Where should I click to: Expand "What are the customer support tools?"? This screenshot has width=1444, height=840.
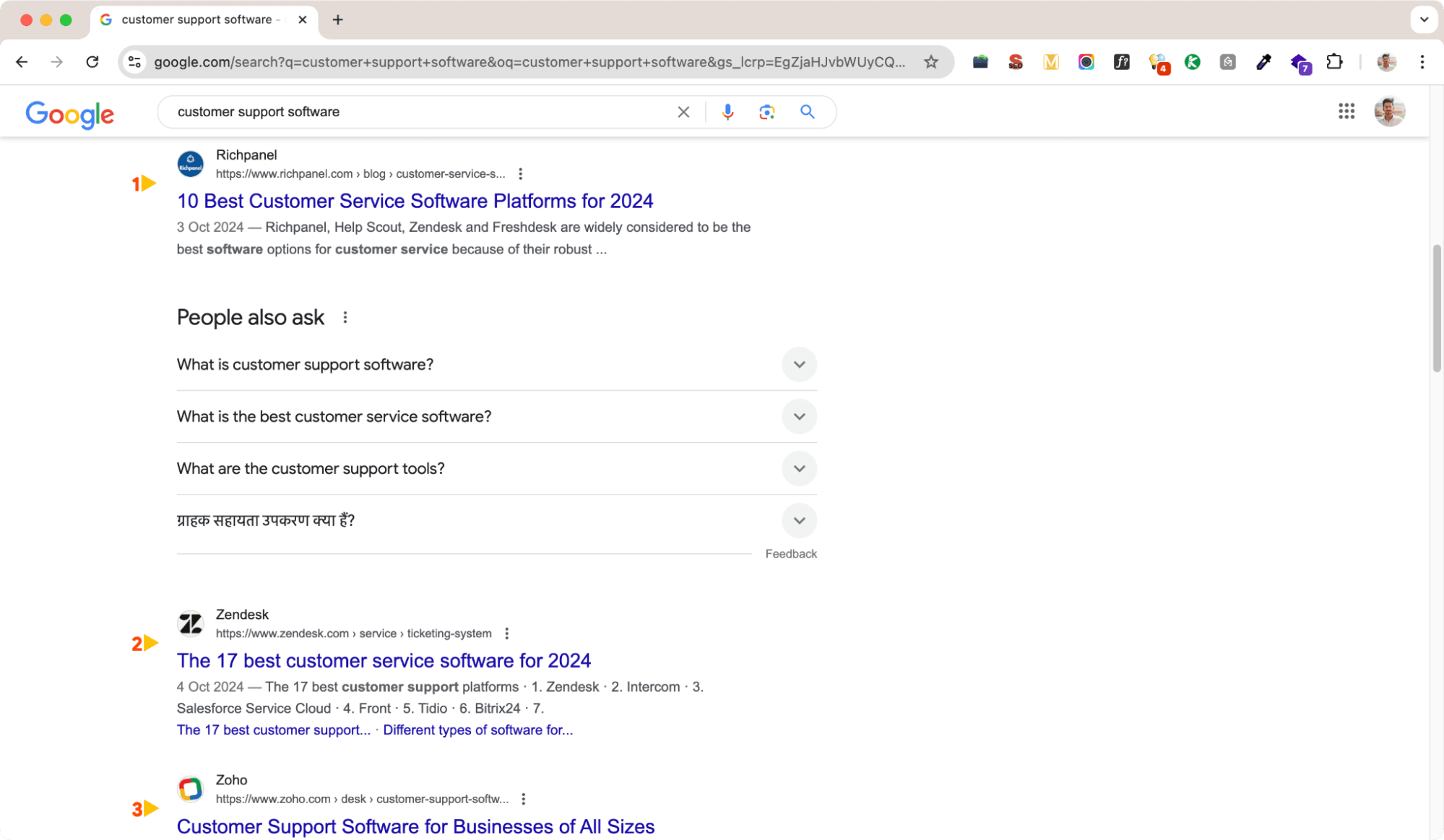coord(799,468)
